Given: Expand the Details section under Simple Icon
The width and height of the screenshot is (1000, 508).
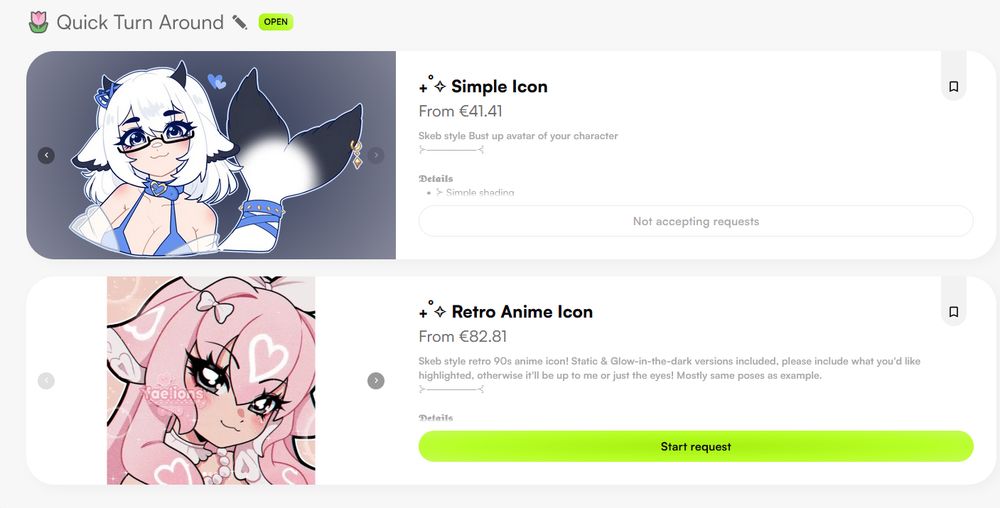Looking at the screenshot, I should [436, 178].
